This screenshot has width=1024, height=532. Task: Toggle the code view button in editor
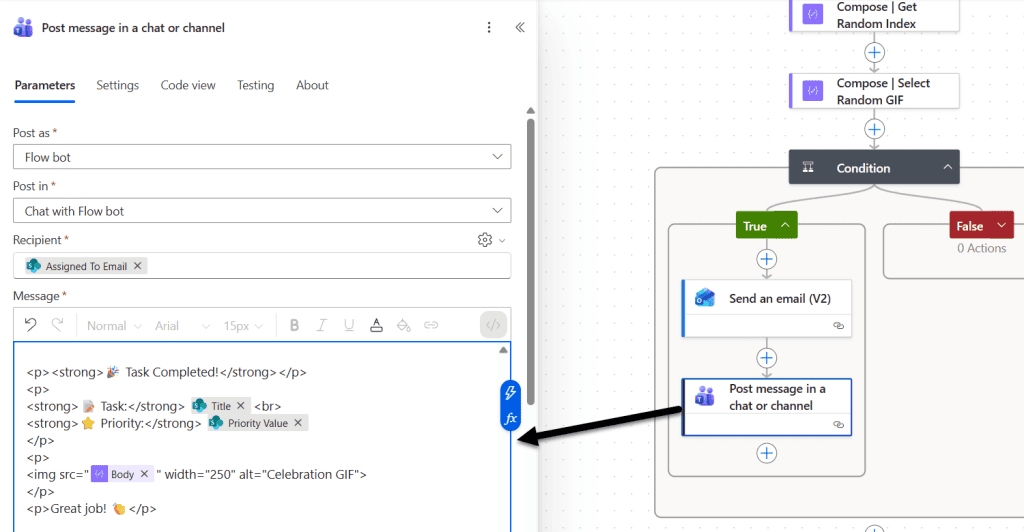tap(493, 325)
